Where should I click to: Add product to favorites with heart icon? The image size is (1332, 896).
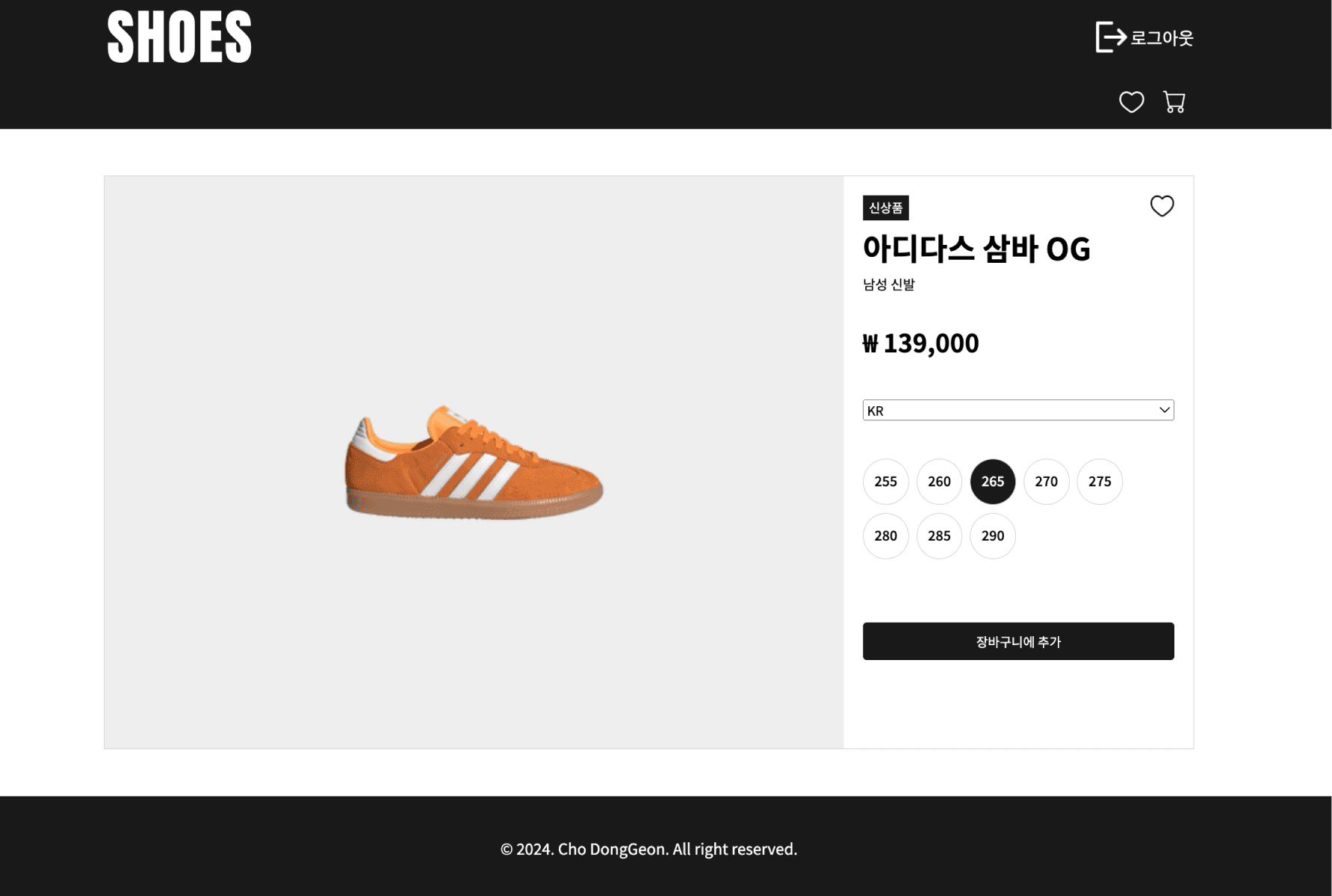1162,206
